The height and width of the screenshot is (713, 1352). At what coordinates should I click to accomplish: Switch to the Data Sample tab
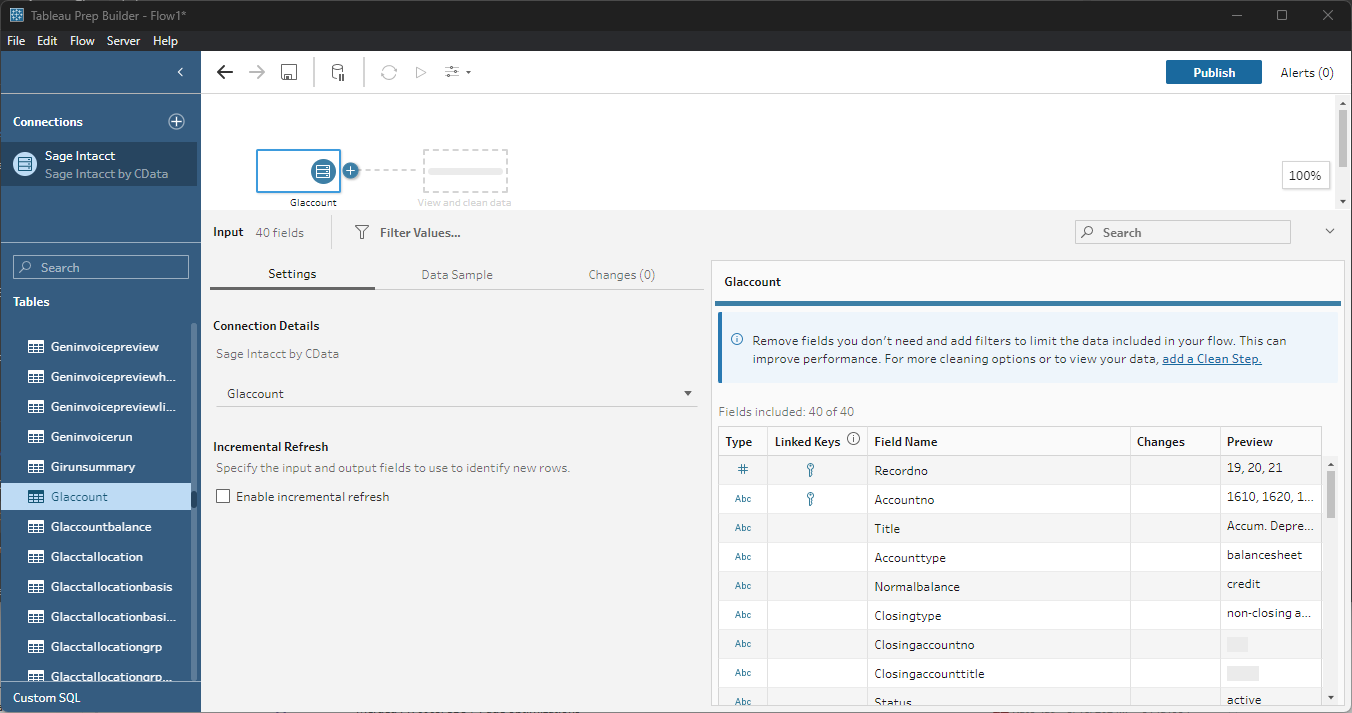point(457,275)
